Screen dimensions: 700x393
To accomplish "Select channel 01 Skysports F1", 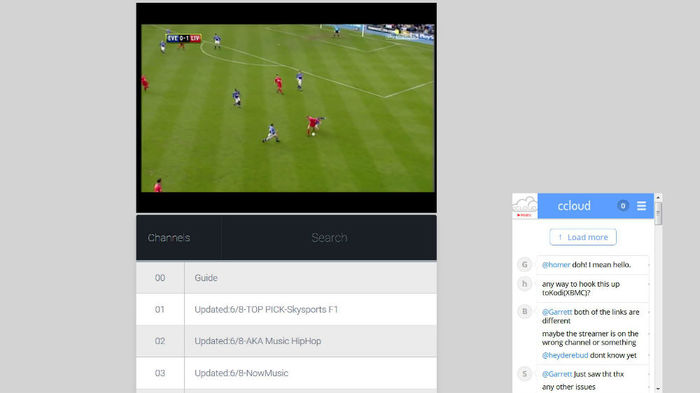I will 287,309.
